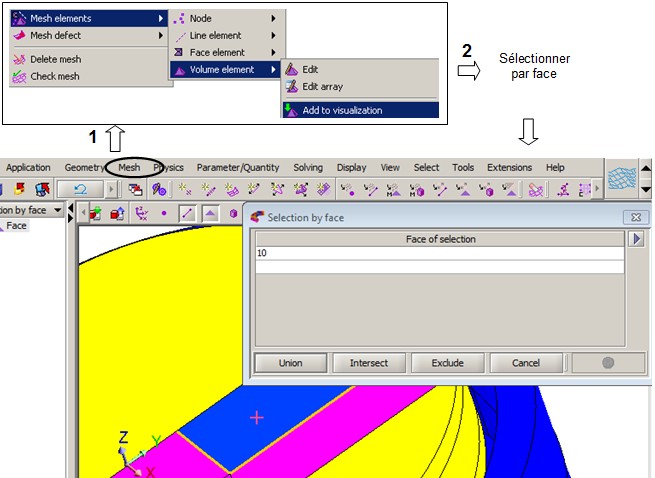
Task: Click Cancel in Selection by face dialog
Action: click(527, 363)
